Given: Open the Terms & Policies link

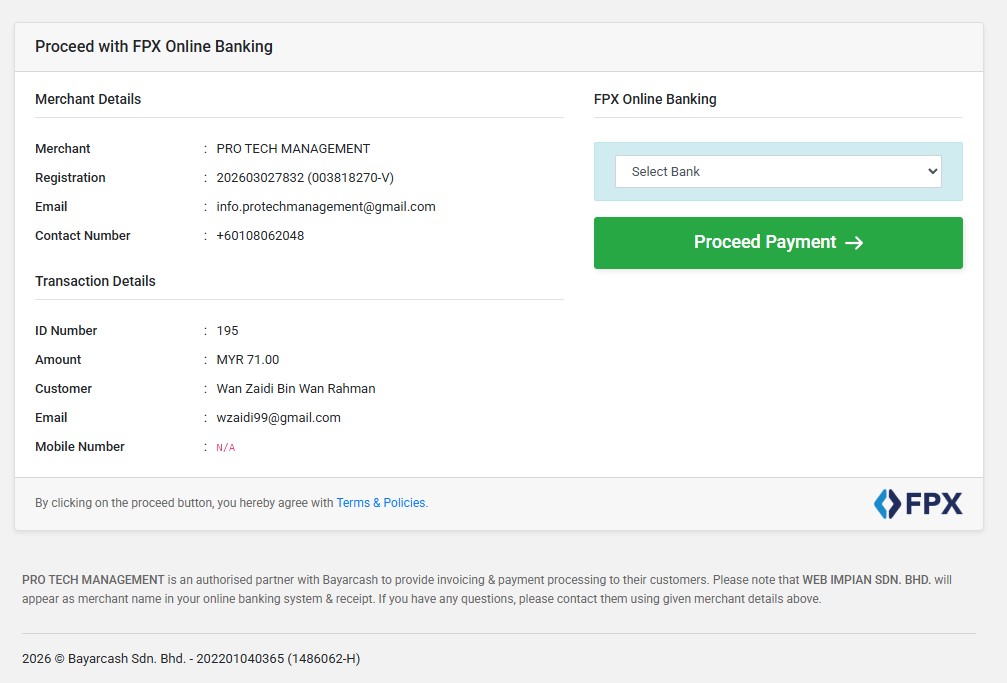Looking at the screenshot, I should click(381, 502).
